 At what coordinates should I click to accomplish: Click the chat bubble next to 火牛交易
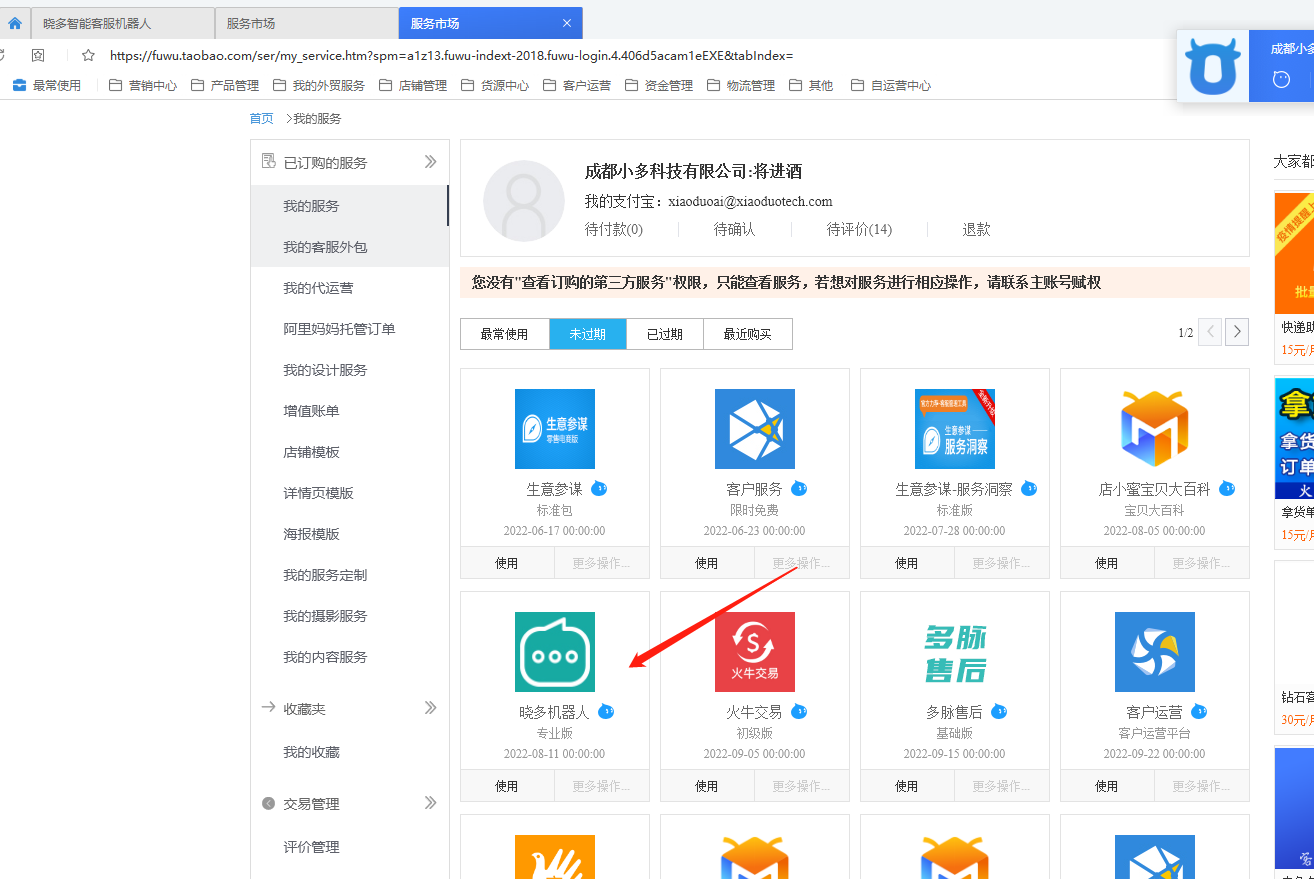(799, 711)
